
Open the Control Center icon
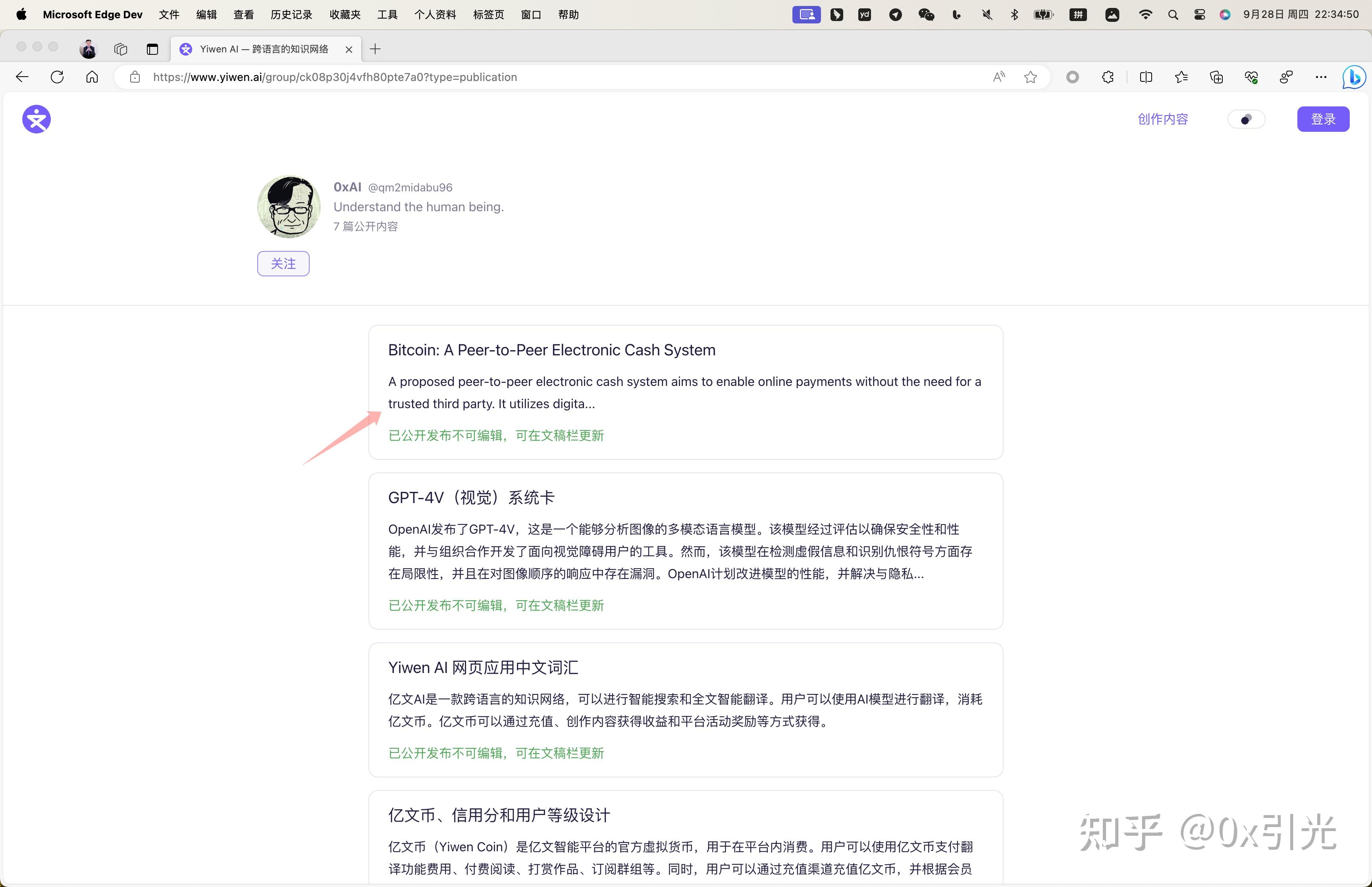1200,14
